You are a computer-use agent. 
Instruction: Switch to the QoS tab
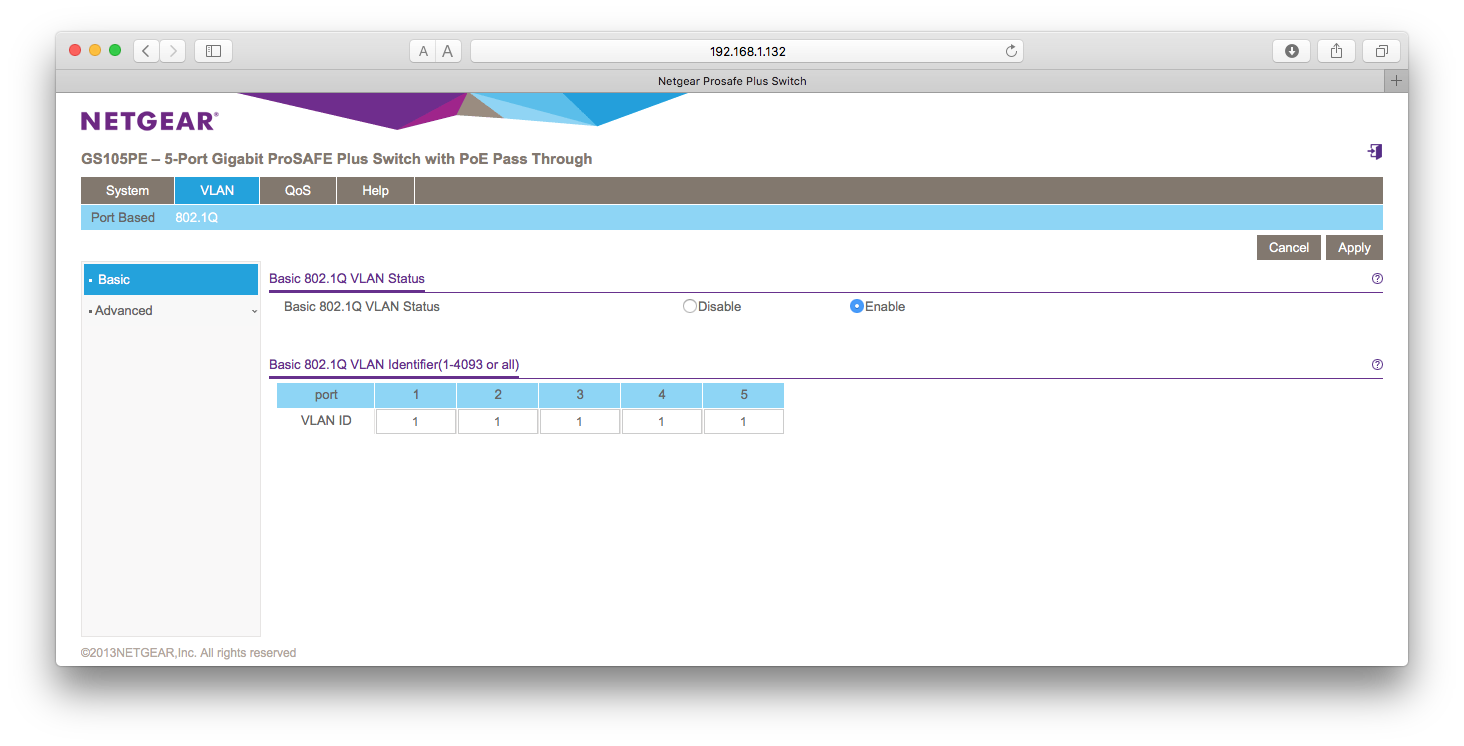click(297, 191)
